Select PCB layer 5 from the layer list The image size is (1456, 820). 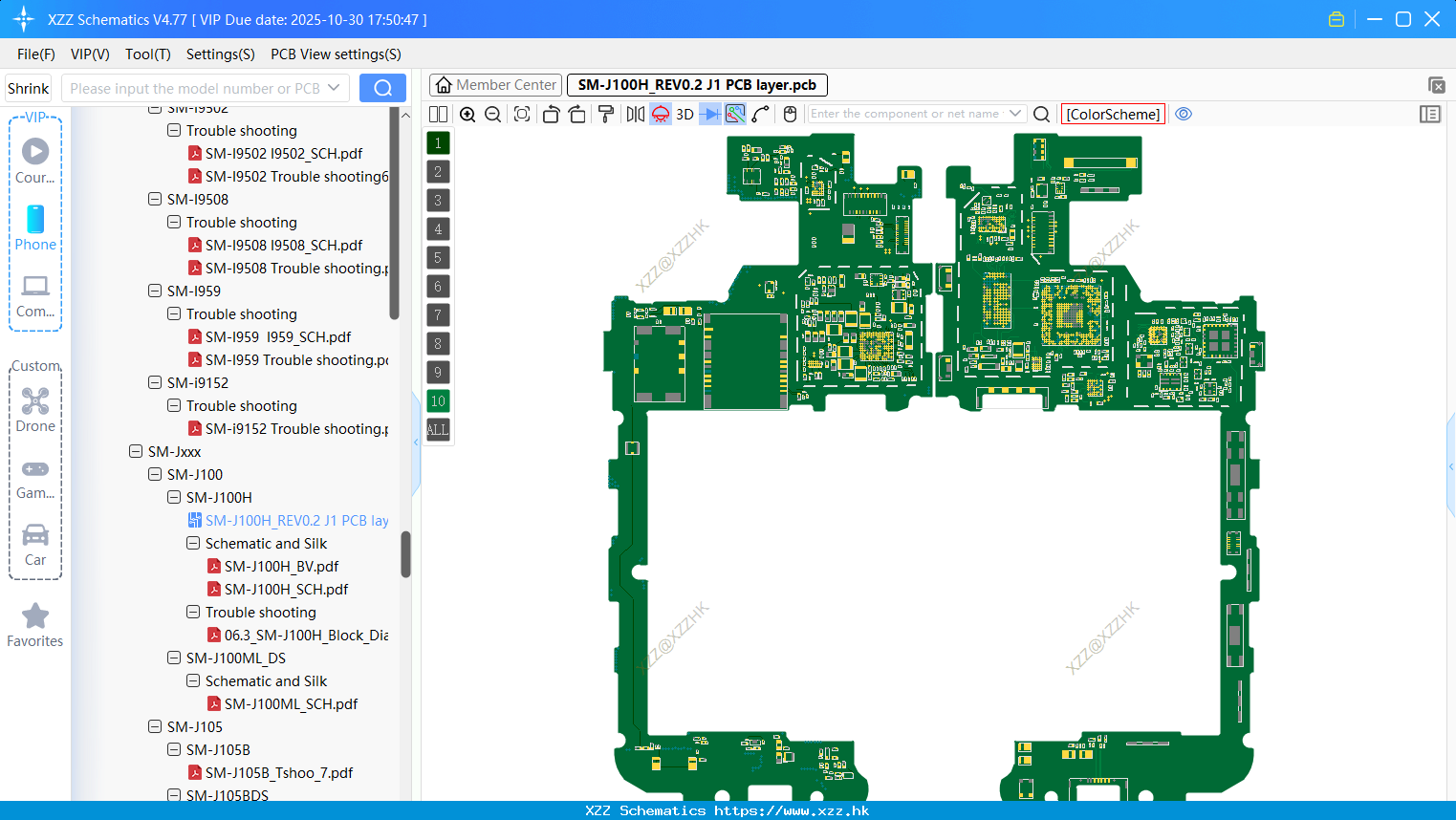point(438,257)
